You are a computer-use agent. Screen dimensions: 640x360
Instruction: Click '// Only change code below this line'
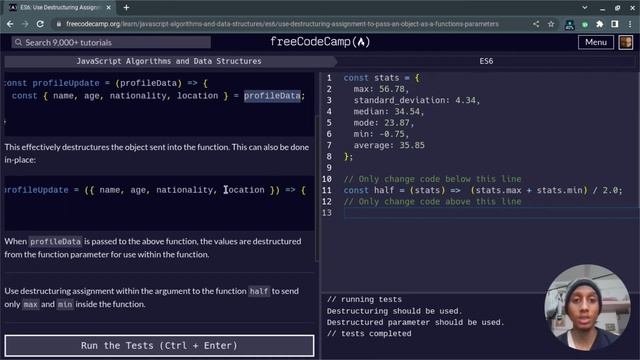(x=432, y=179)
